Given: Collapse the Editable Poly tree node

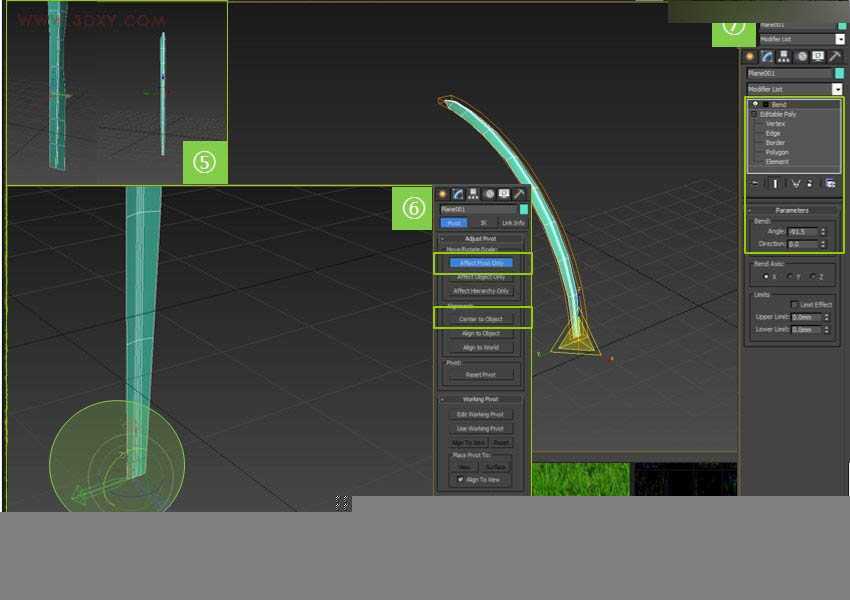Looking at the screenshot, I should [754, 114].
